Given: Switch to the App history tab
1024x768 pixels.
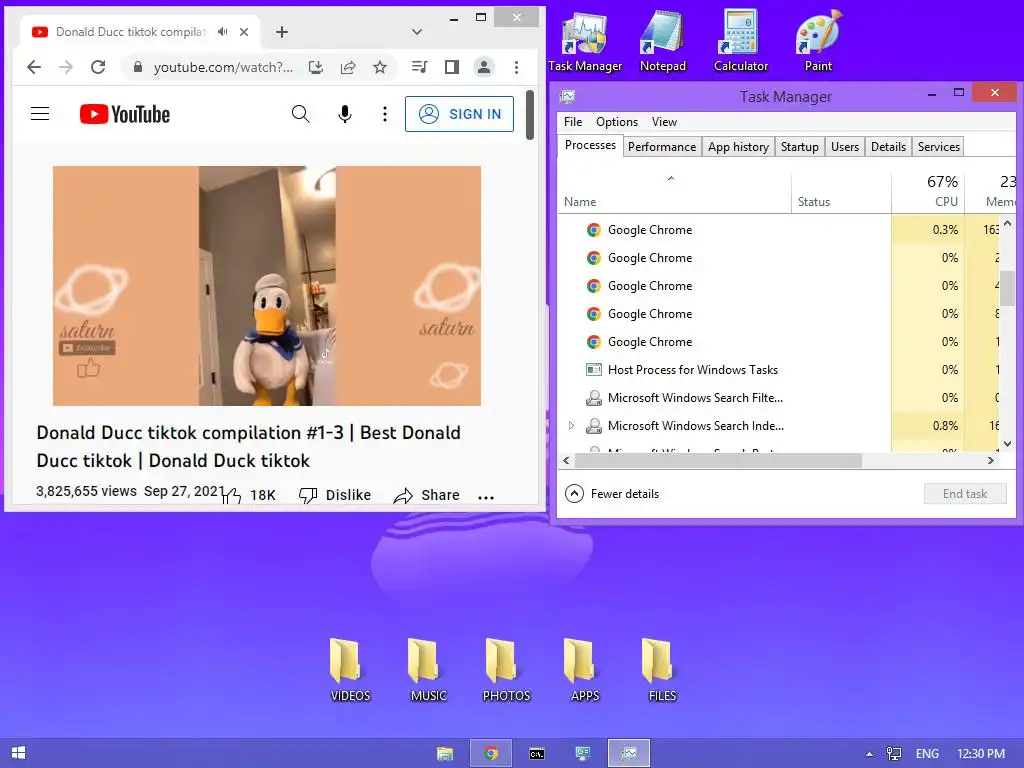Looking at the screenshot, I should (738, 147).
